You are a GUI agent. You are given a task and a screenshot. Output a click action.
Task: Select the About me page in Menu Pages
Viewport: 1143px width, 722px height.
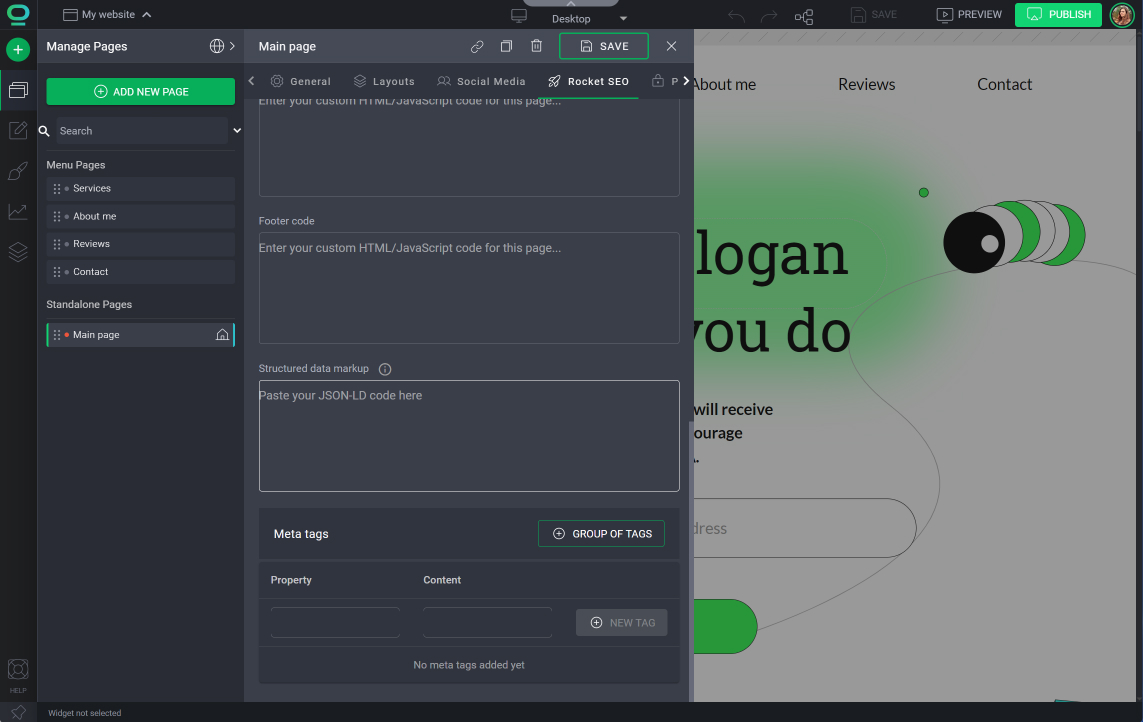[x=141, y=217]
